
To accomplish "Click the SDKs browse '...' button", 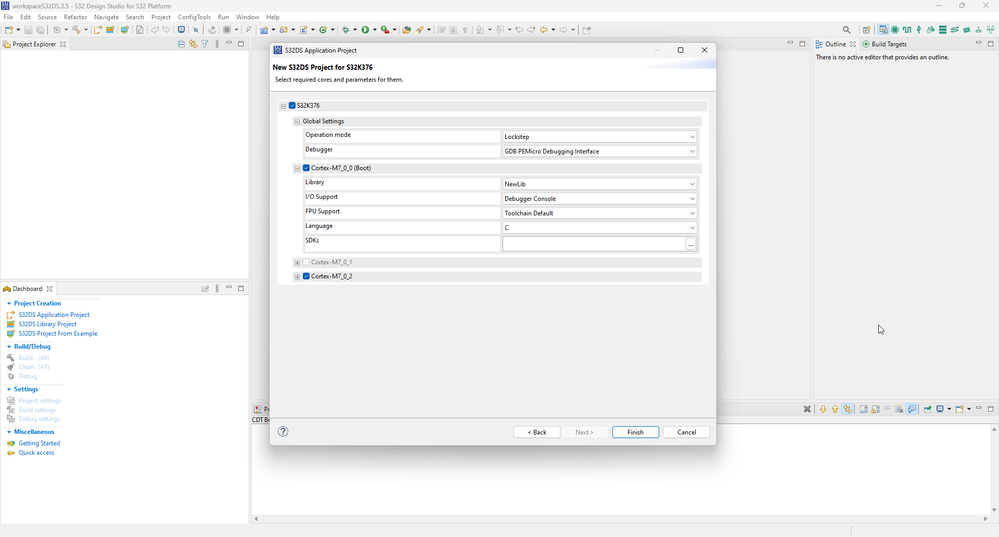I will pos(691,244).
